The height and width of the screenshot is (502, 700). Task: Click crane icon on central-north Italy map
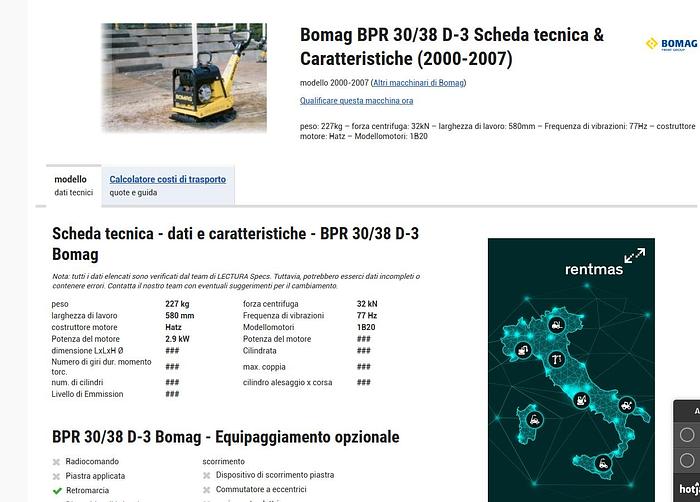pos(556,359)
